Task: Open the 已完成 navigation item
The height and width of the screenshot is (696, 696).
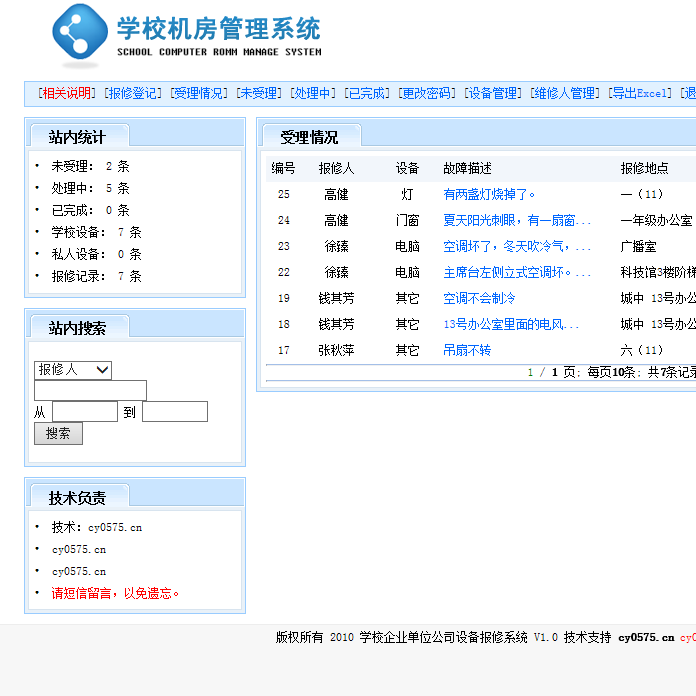Action: pyautogui.click(x=367, y=93)
